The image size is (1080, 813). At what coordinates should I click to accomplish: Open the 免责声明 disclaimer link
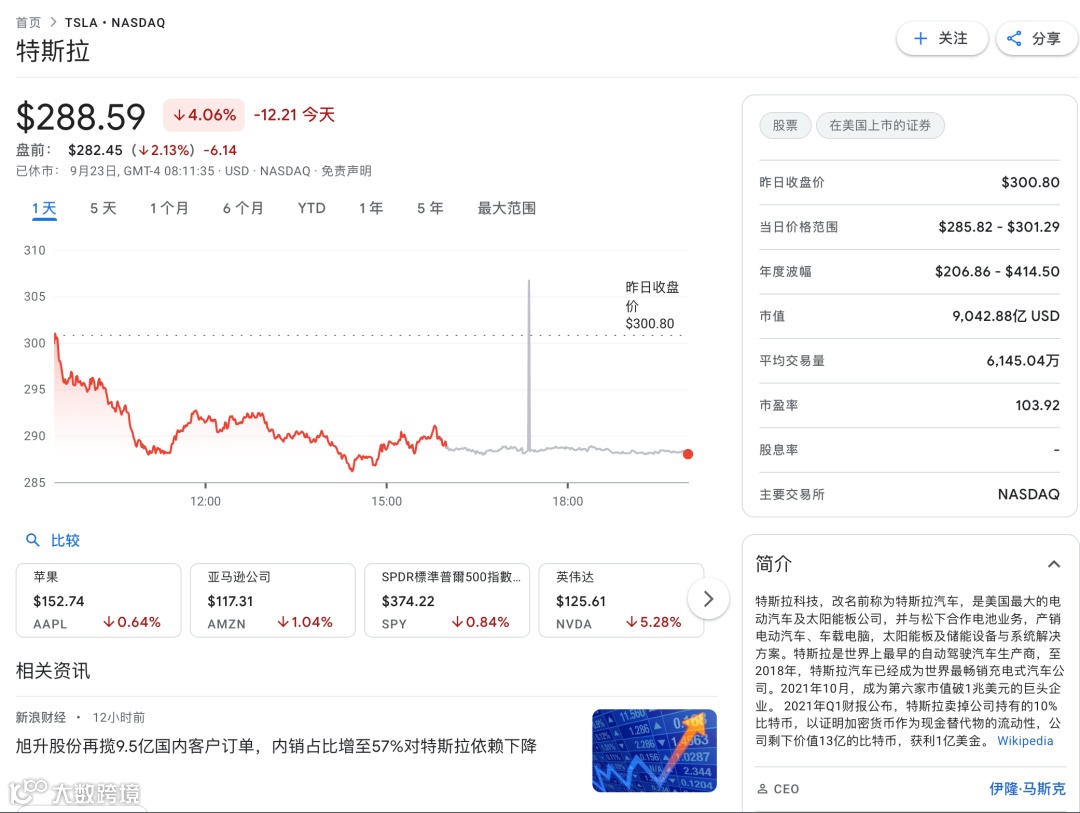(x=346, y=171)
